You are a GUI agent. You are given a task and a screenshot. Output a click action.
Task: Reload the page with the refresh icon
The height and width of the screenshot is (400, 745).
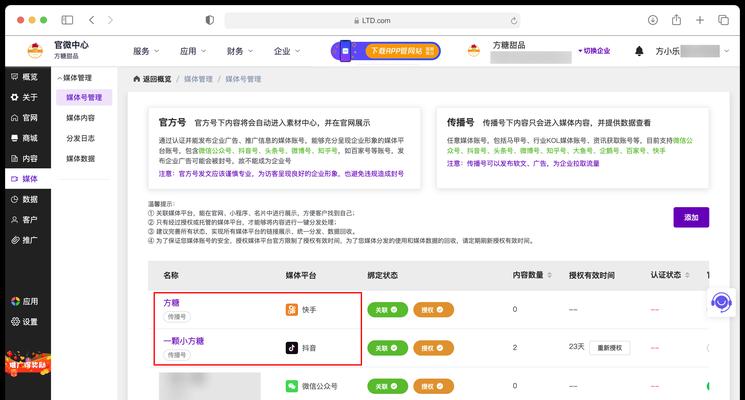(514, 21)
